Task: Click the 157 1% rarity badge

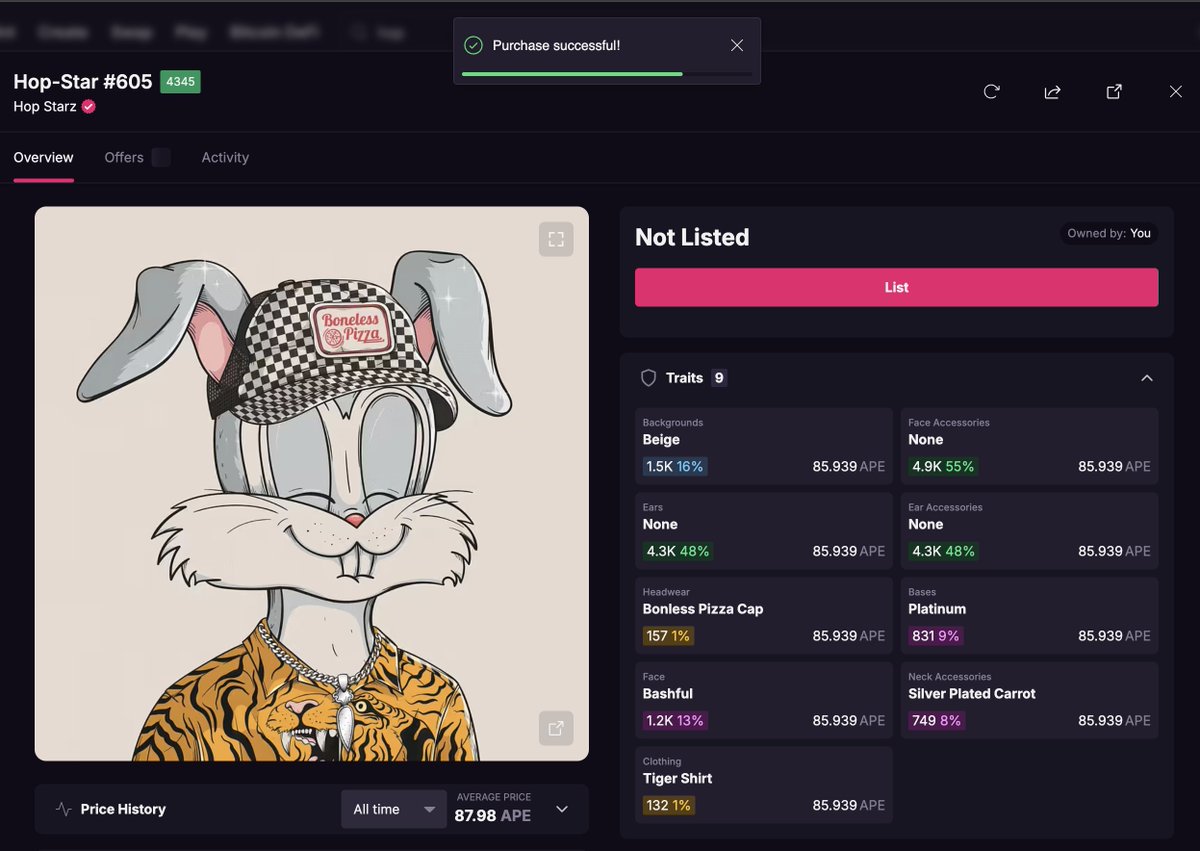Action: pos(669,636)
